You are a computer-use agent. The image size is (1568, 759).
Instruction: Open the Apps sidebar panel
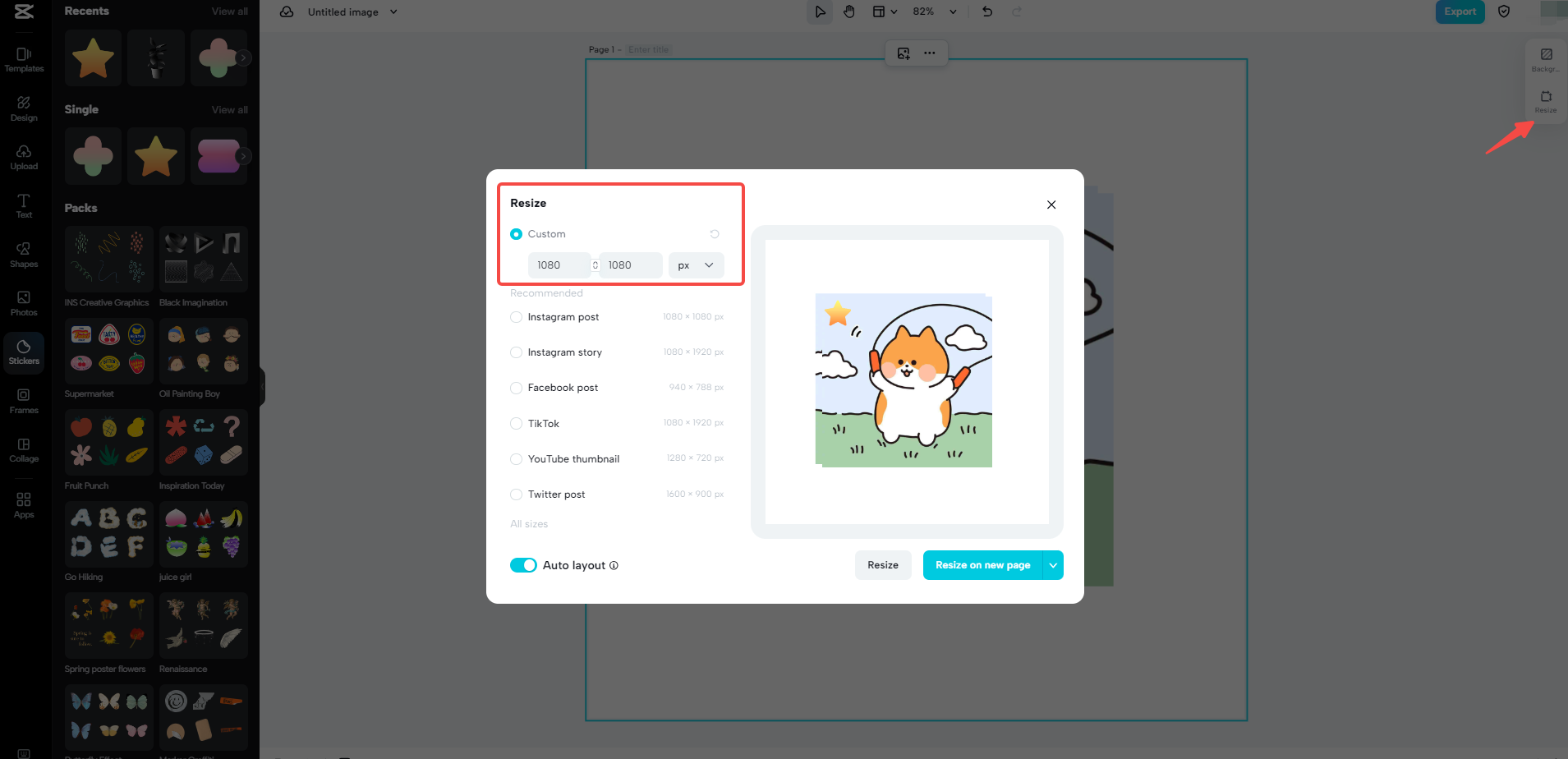click(x=24, y=505)
